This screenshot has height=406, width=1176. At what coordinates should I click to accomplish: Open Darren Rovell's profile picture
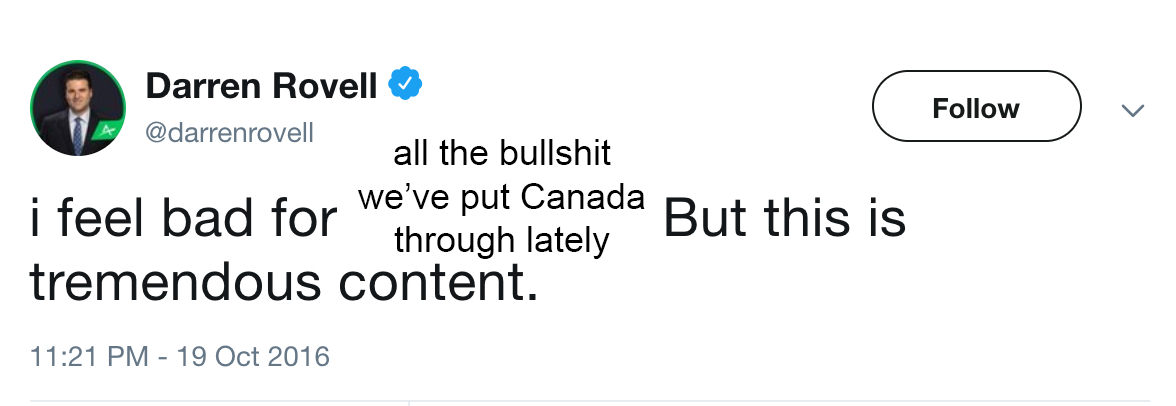tap(78, 109)
